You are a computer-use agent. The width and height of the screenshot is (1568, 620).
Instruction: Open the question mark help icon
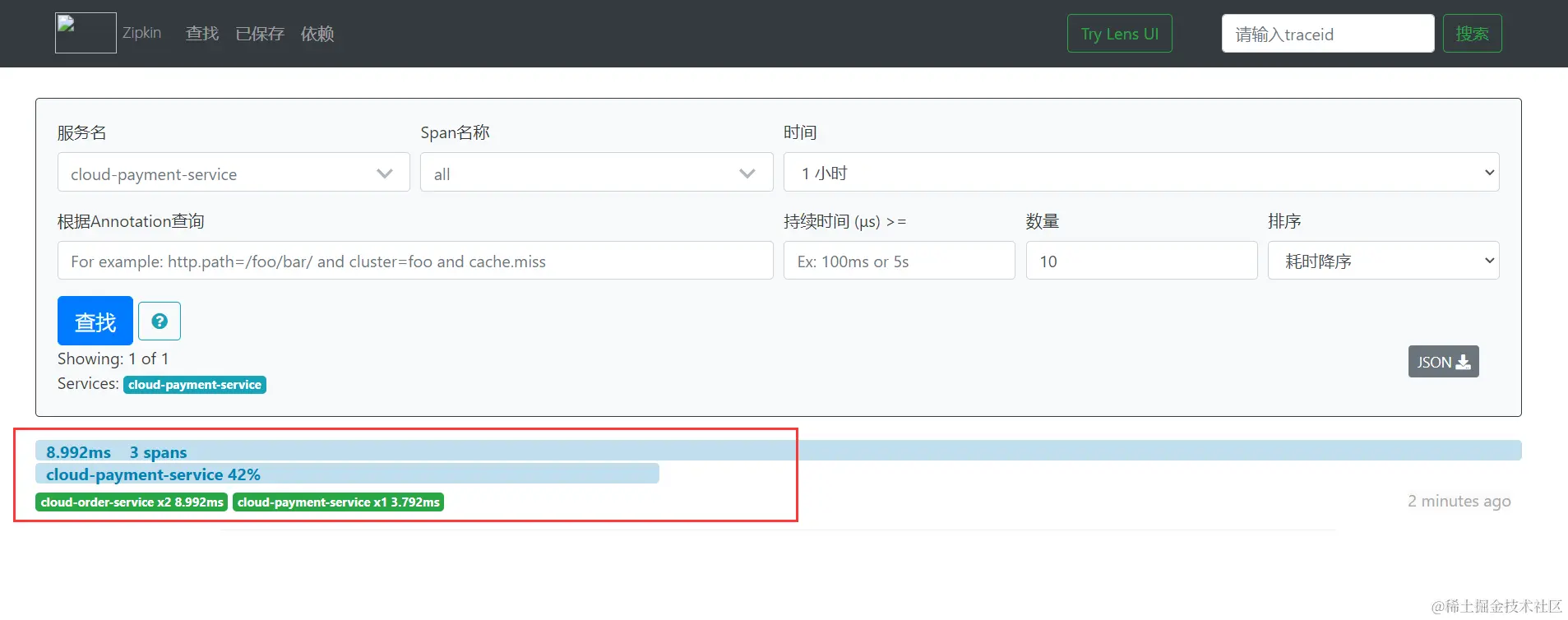160,321
